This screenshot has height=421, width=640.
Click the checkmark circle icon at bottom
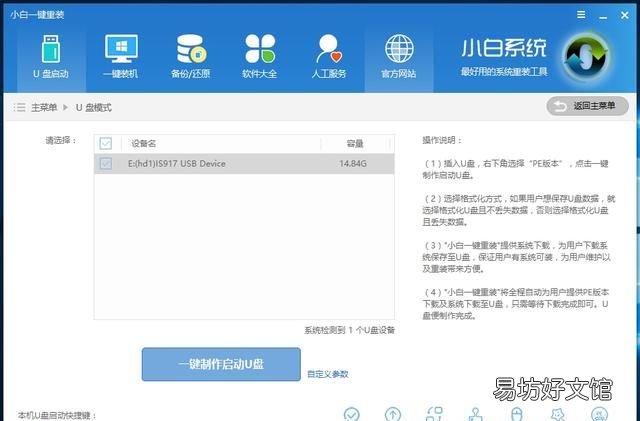tap(351, 414)
